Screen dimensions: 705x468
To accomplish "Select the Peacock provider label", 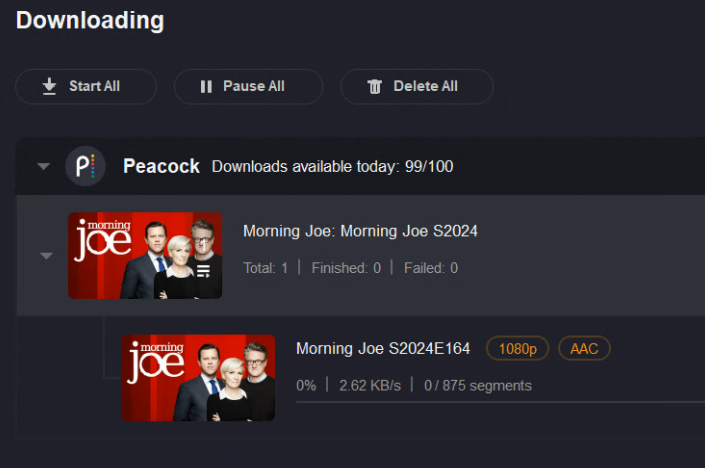I will click(x=161, y=166).
